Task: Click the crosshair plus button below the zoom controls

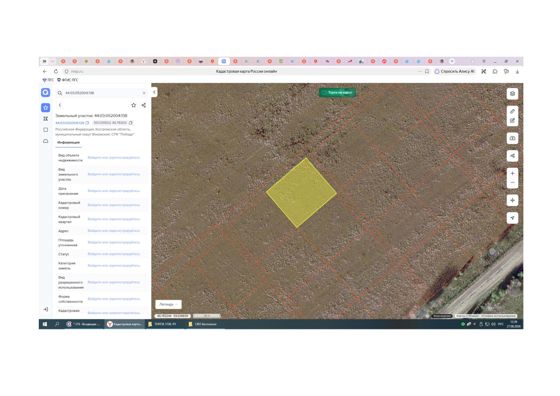Action: coord(512,200)
